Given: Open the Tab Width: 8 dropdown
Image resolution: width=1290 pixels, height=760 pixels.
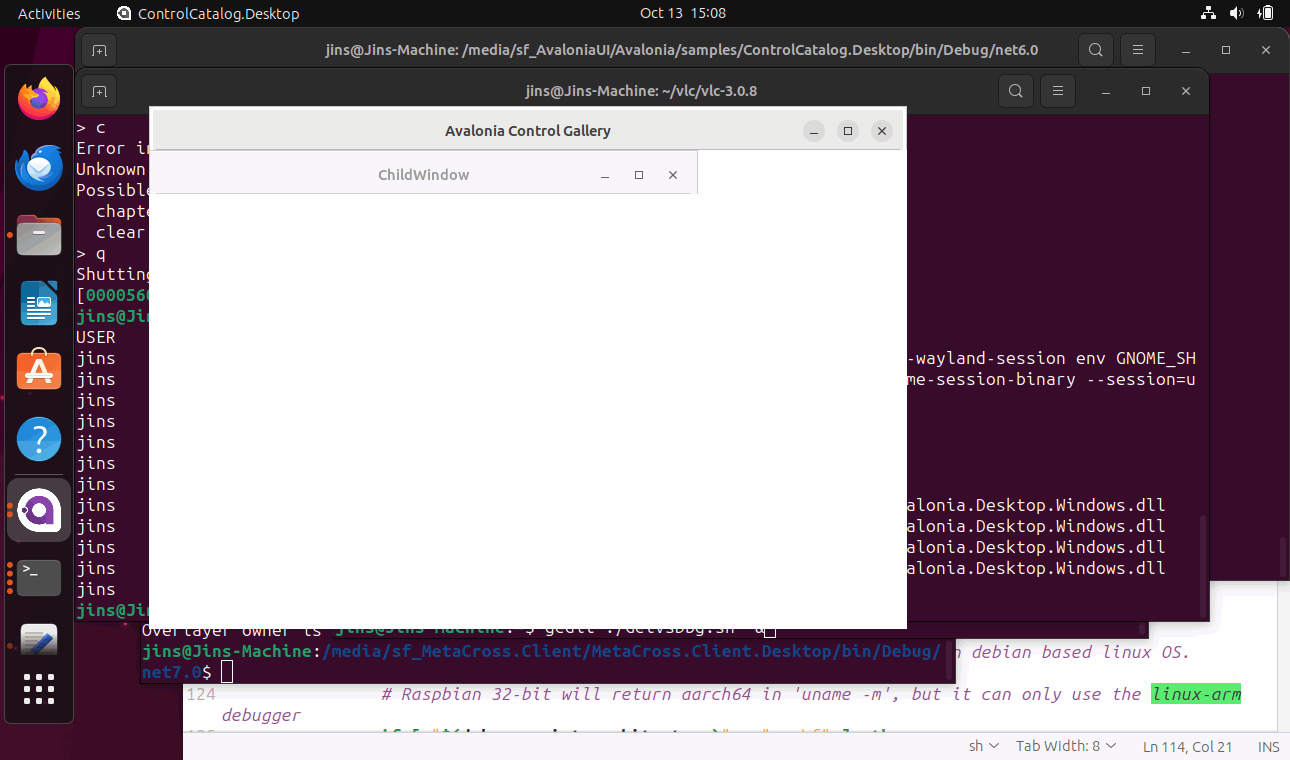Looking at the screenshot, I should [x=1065, y=746].
